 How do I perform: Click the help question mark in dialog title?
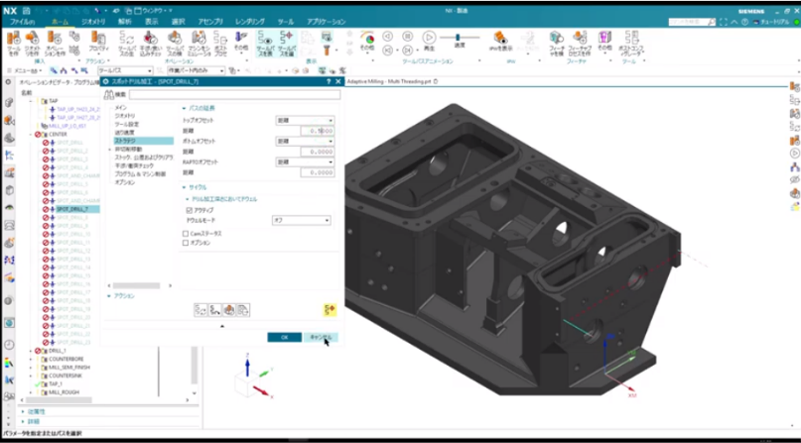(328, 81)
